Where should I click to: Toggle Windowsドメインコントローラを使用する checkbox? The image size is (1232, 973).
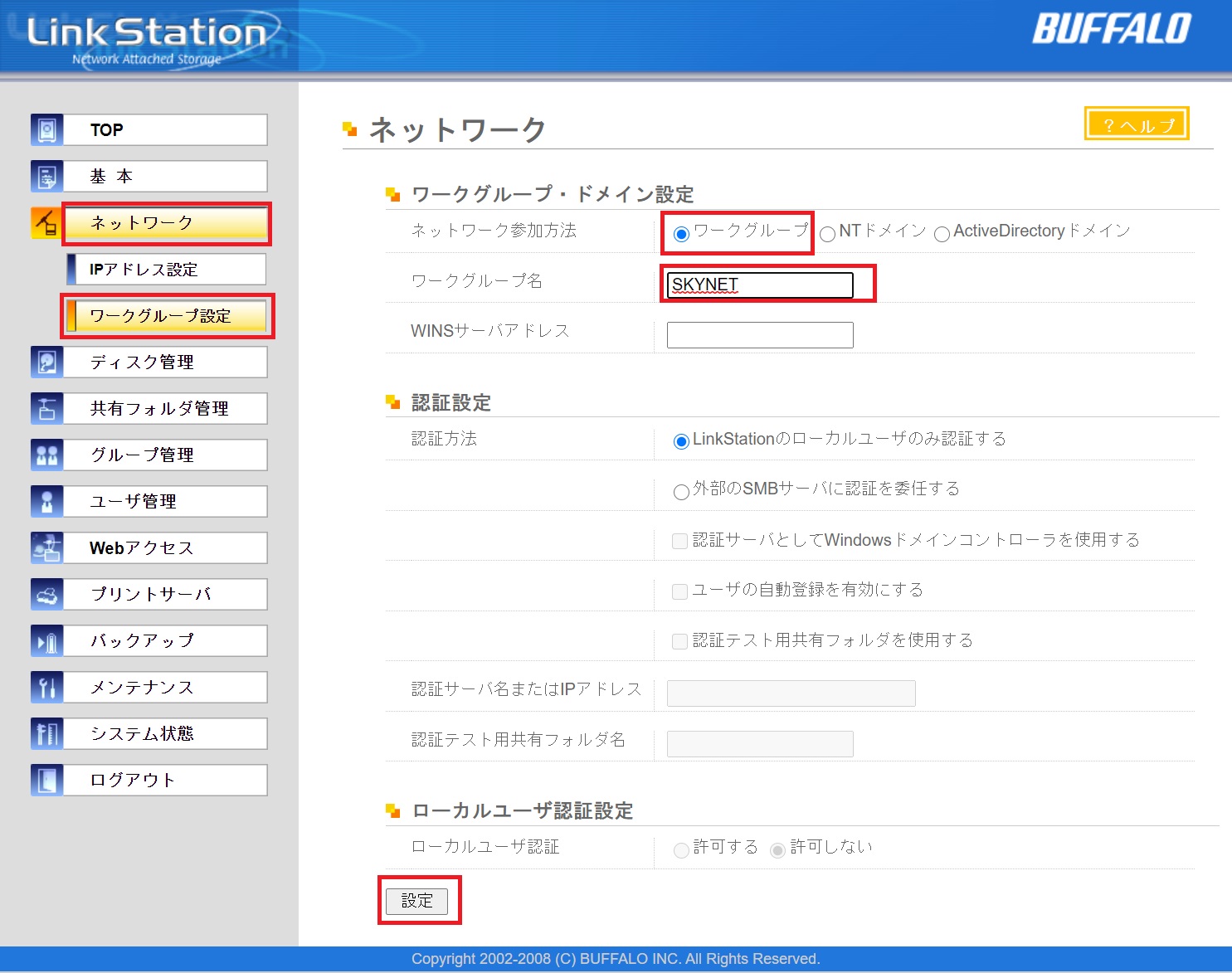[x=679, y=542]
